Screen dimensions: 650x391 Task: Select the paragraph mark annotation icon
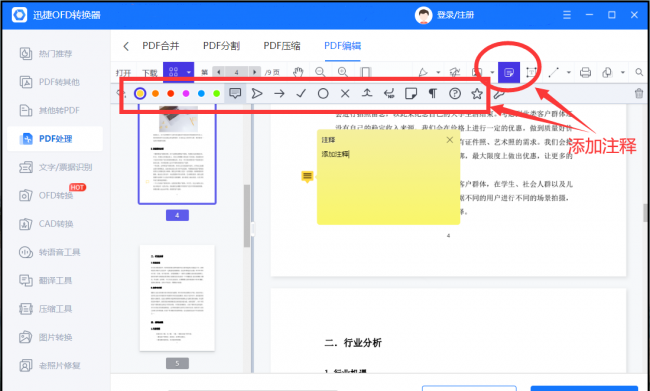(x=432, y=94)
